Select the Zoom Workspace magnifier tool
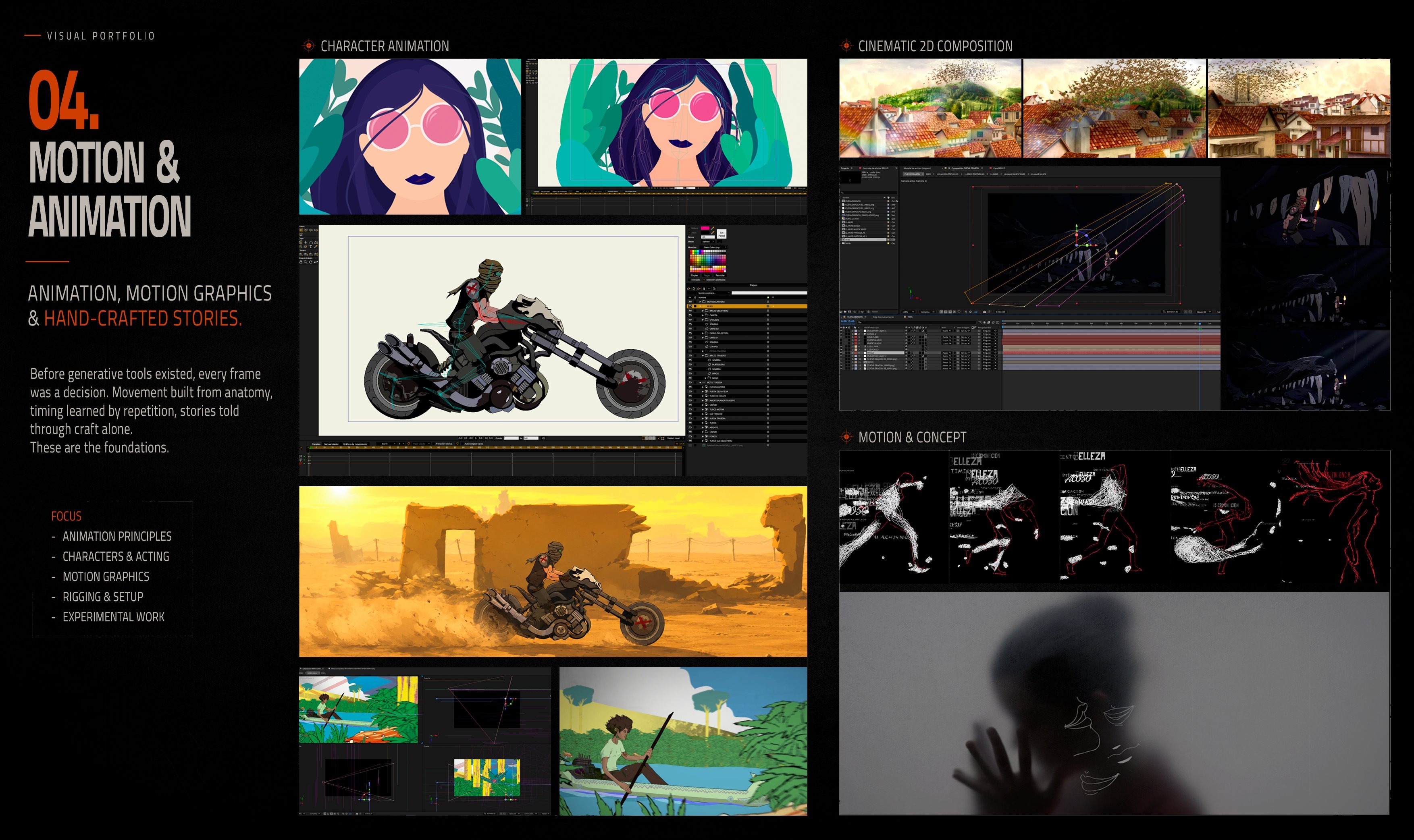Image resolution: width=1414 pixels, height=840 pixels. 306,262
